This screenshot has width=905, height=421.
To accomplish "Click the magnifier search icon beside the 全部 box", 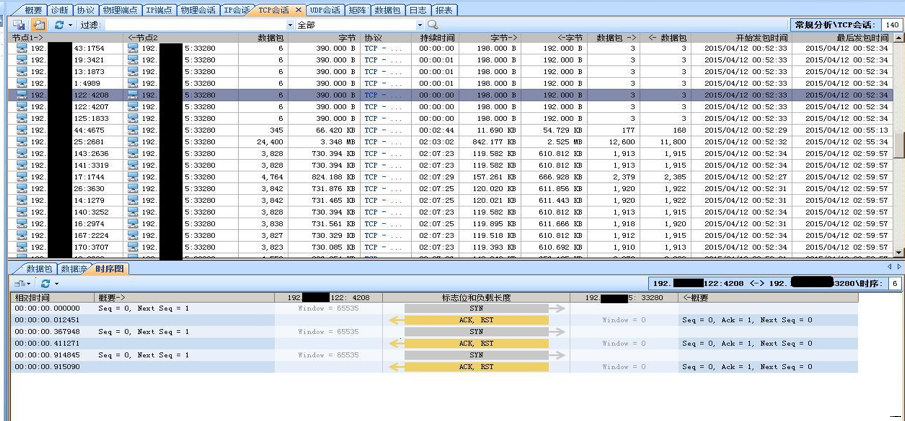I will coord(433,25).
